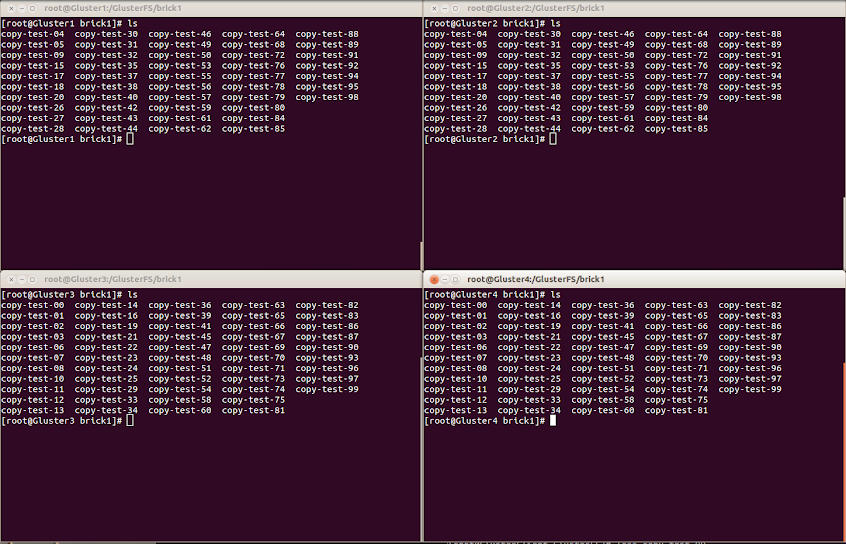Focus the root@Gluster3:/GlusterFS/brick1 title bar
846x544 pixels.
coord(211,280)
